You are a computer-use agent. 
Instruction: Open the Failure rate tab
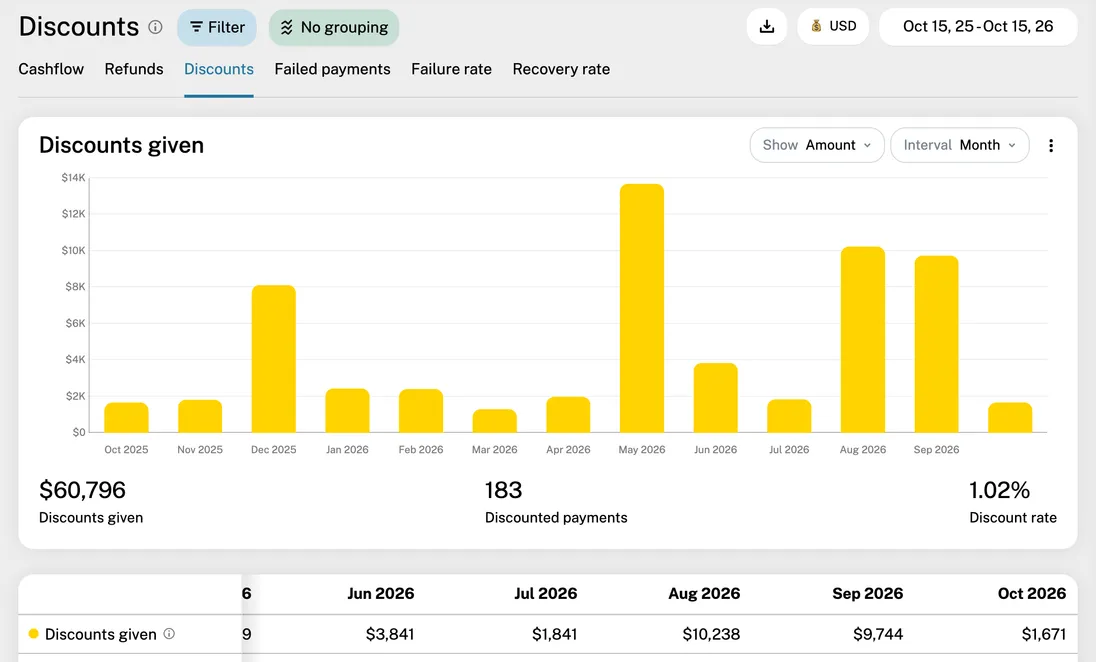(452, 69)
